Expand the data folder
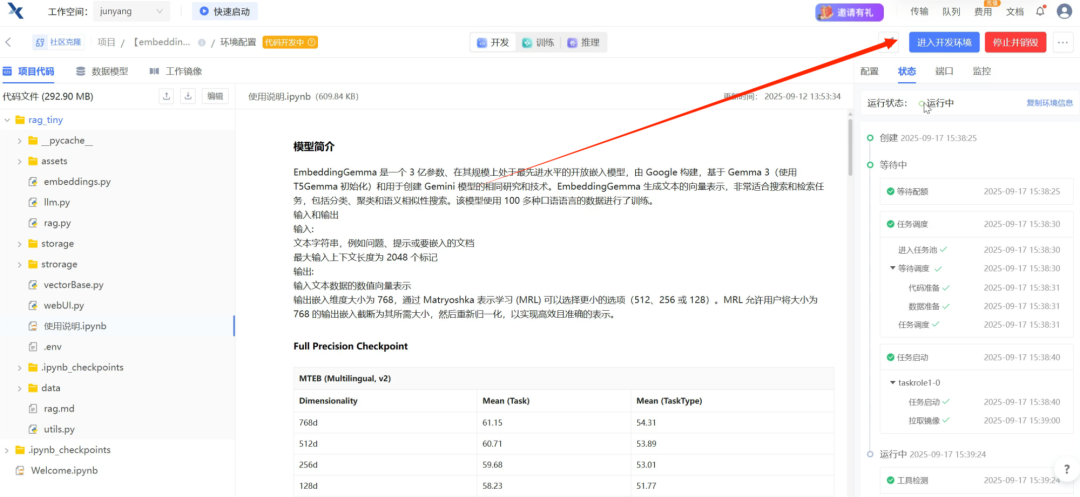Image resolution: width=1080 pixels, height=497 pixels. 19,388
